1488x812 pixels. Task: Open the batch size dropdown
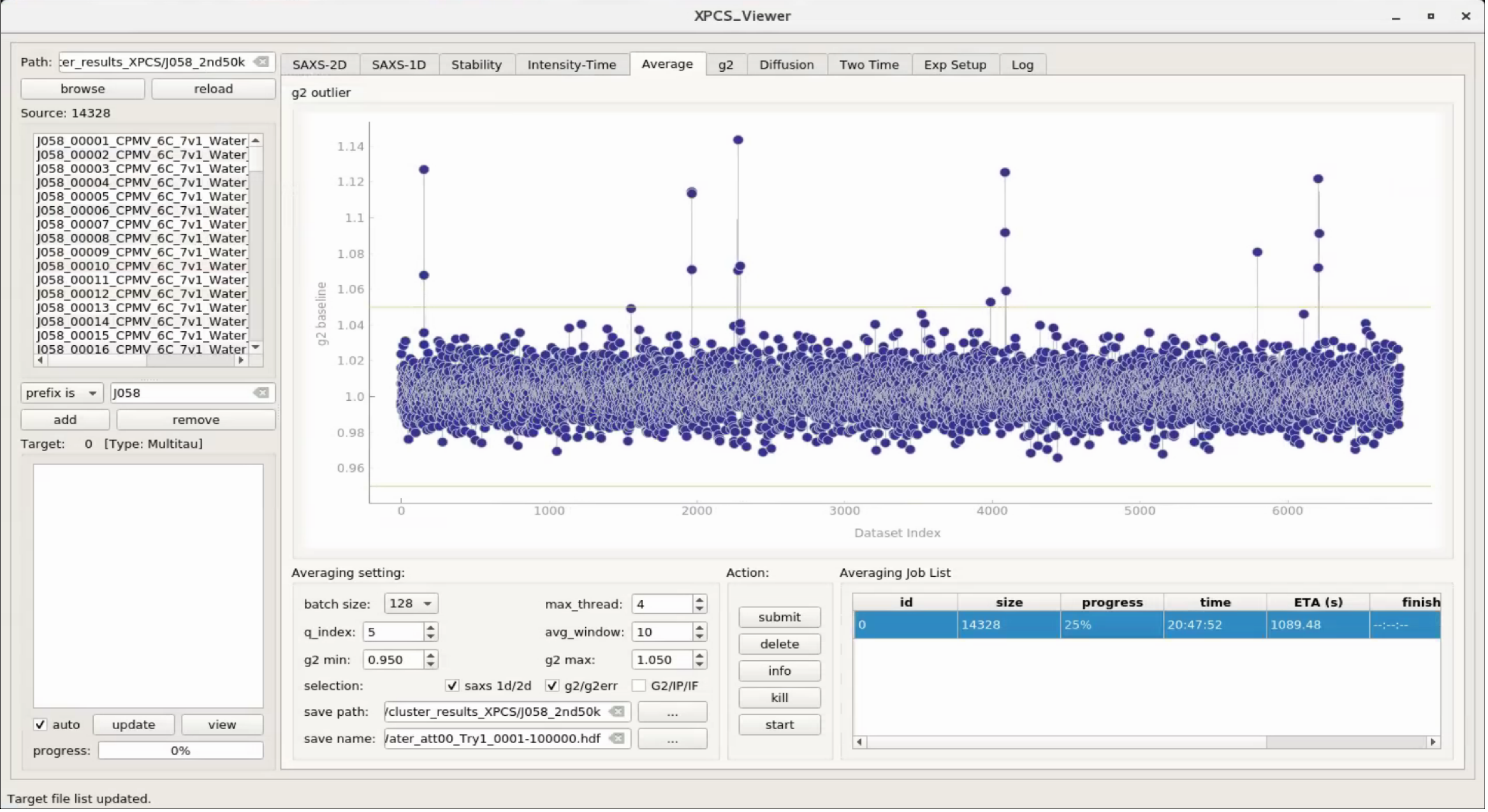411,604
